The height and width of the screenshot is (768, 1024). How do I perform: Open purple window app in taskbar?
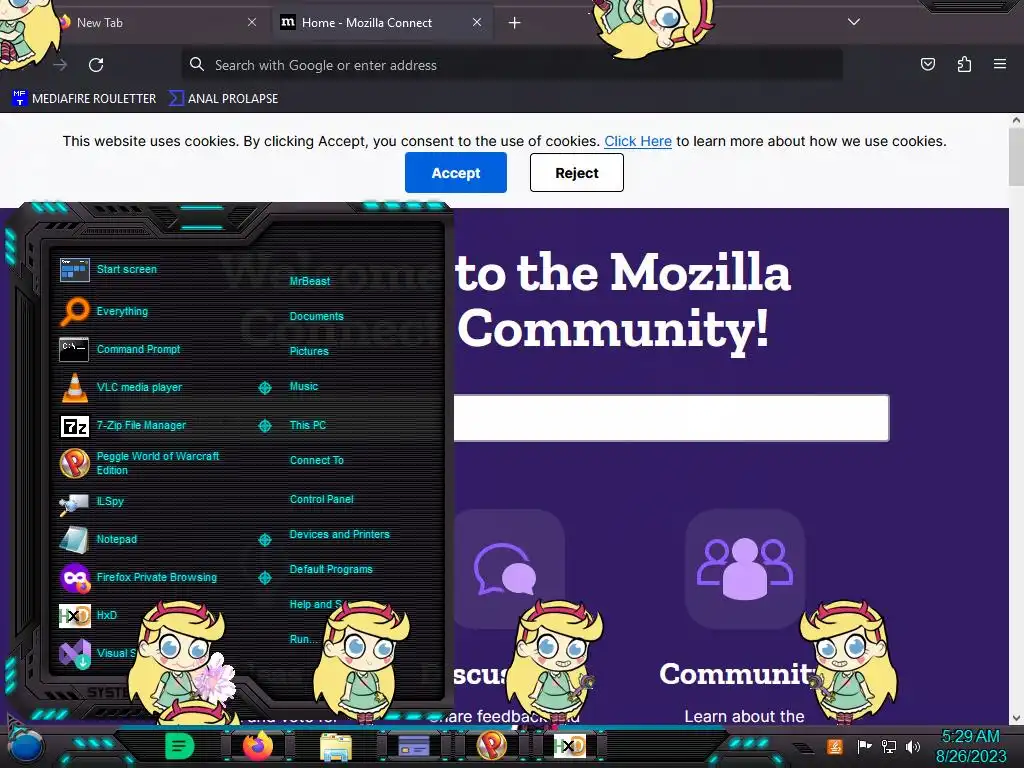[413, 746]
